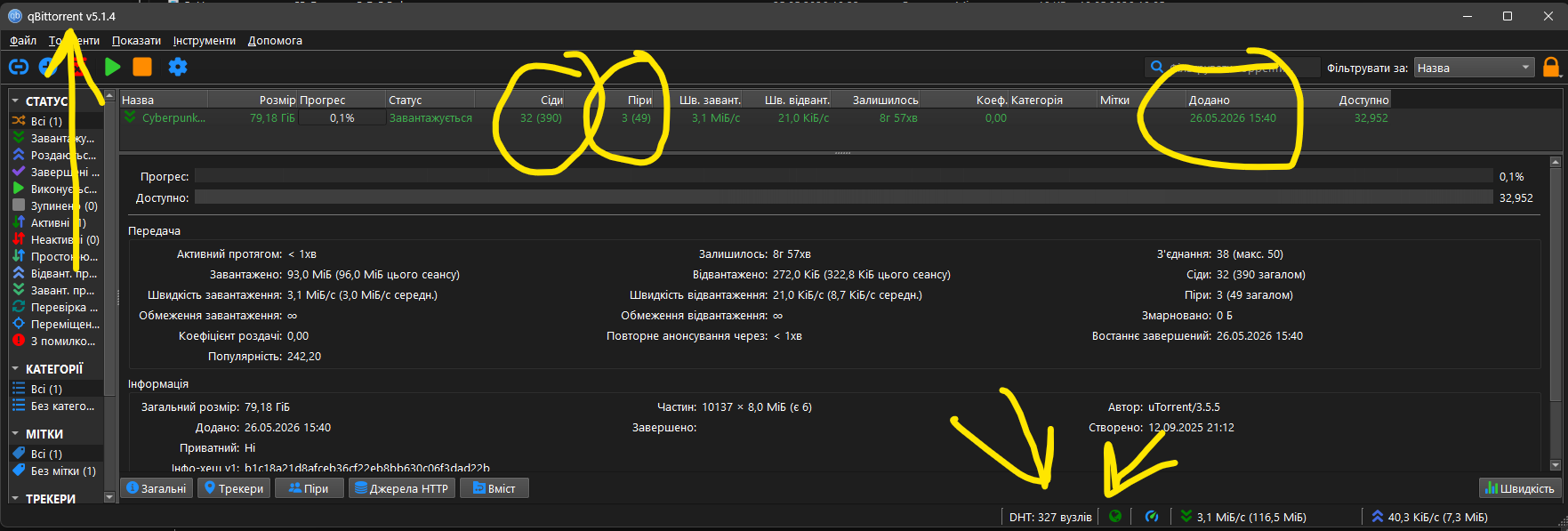The height and width of the screenshot is (531, 1568).
Task: Select the 'Без мітки (1)' tag filter
Action: (x=57, y=471)
